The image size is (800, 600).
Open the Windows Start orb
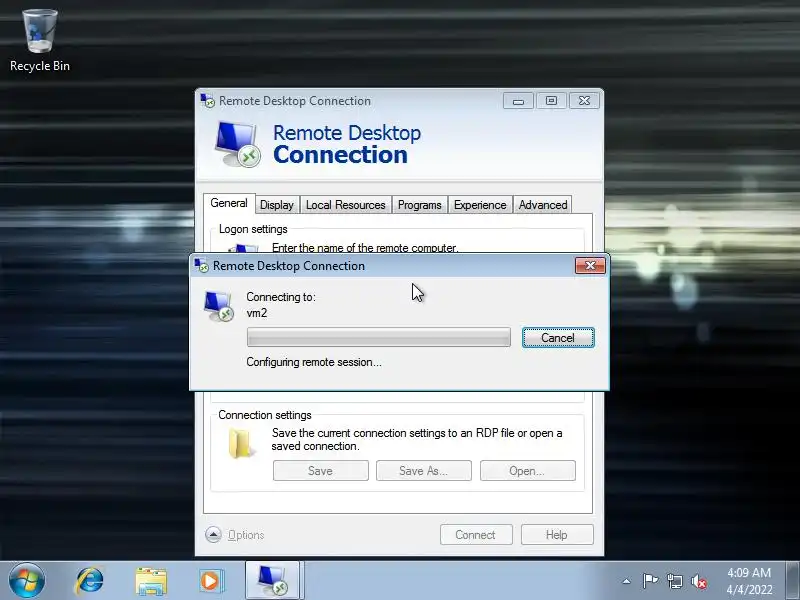coord(27,581)
